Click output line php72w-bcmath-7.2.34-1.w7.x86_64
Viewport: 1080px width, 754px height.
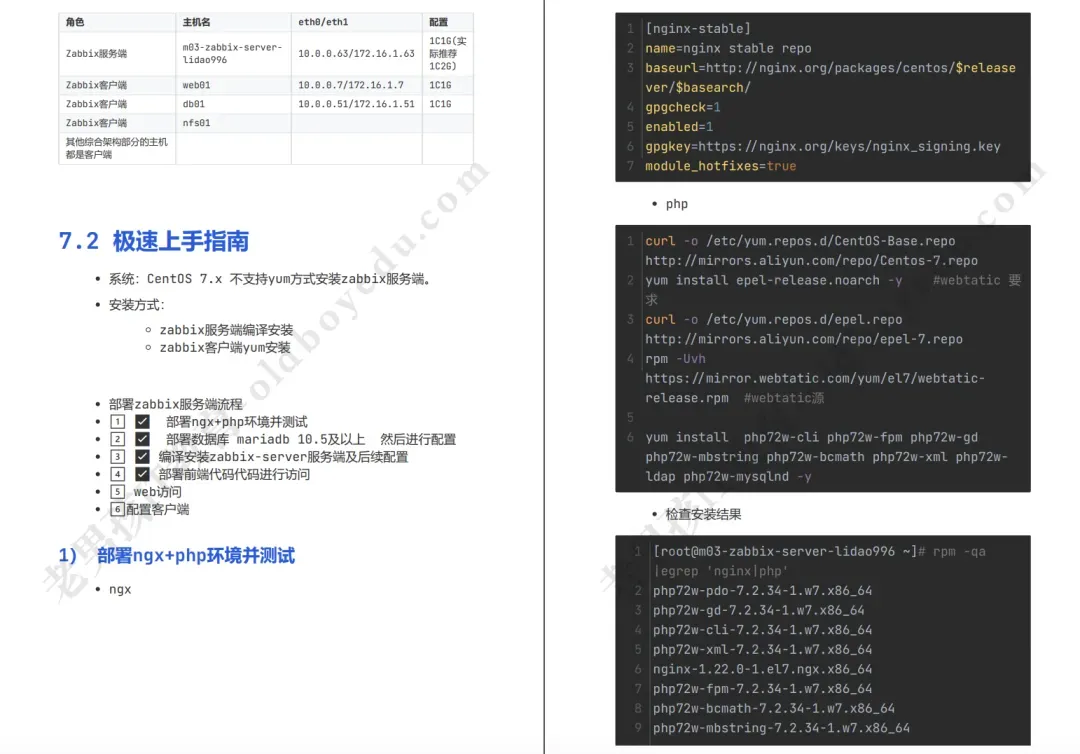coord(773,709)
